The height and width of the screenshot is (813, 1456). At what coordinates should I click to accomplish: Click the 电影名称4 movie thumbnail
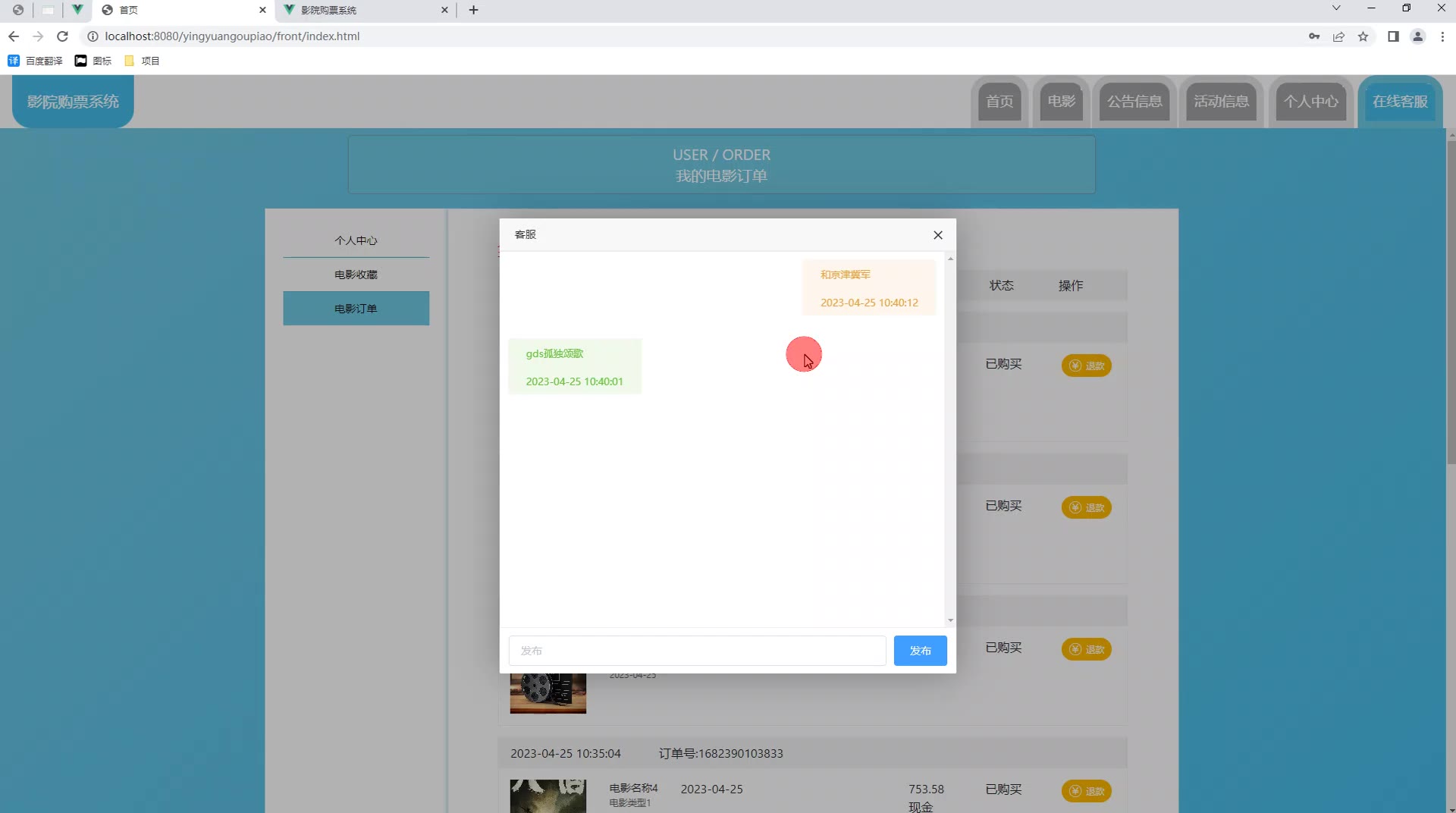pos(548,796)
